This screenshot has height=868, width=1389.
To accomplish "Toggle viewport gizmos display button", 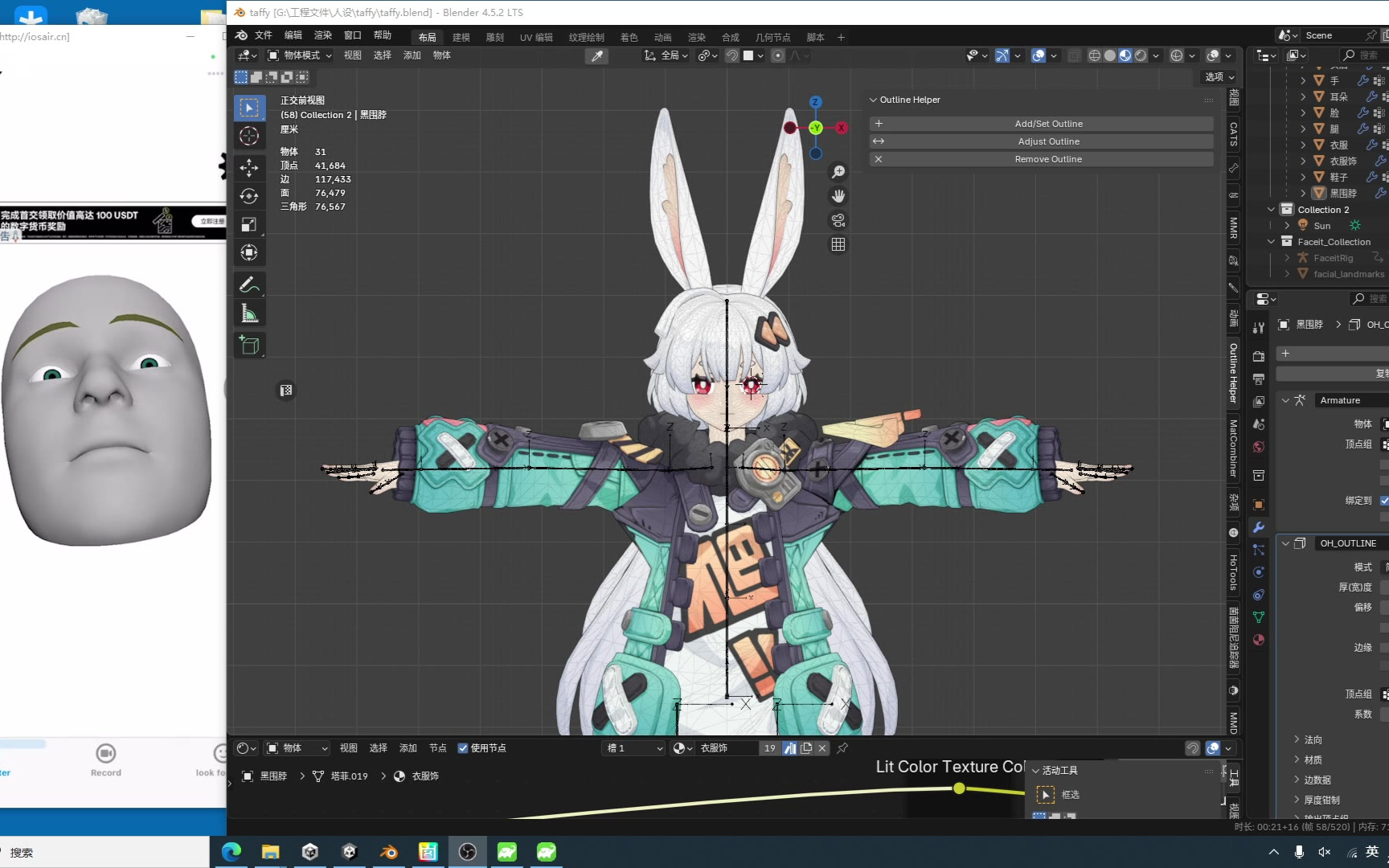I will [x=1002, y=55].
